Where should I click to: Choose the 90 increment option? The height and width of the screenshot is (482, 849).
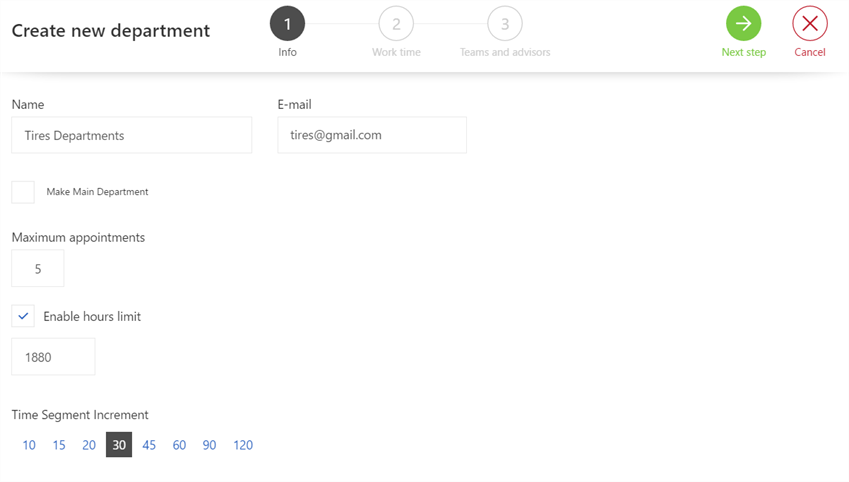point(209,445)
